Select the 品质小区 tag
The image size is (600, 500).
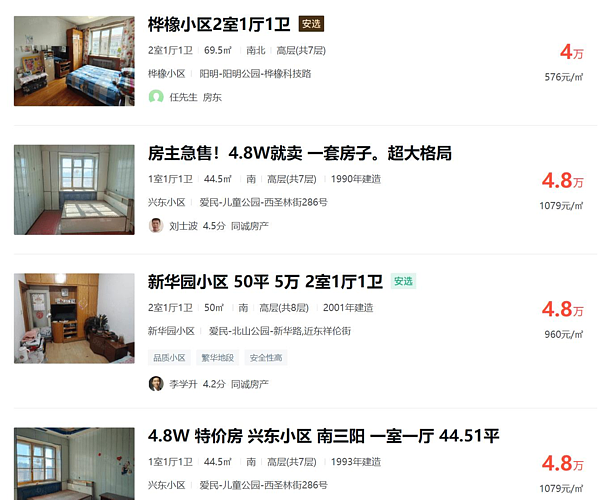[x=170, y=358]
